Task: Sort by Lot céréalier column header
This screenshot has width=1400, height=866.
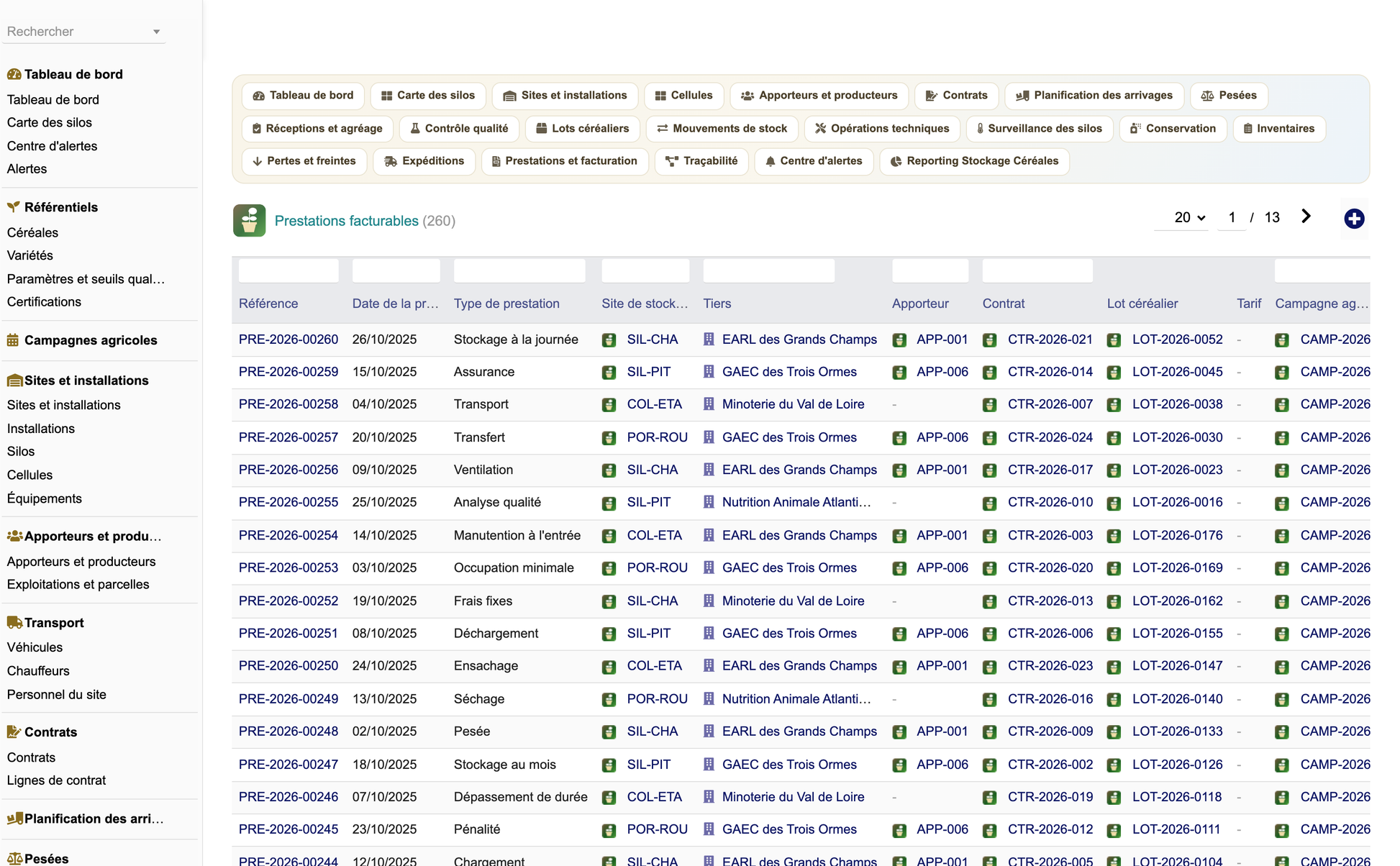Action: [x=1142, y=304]
